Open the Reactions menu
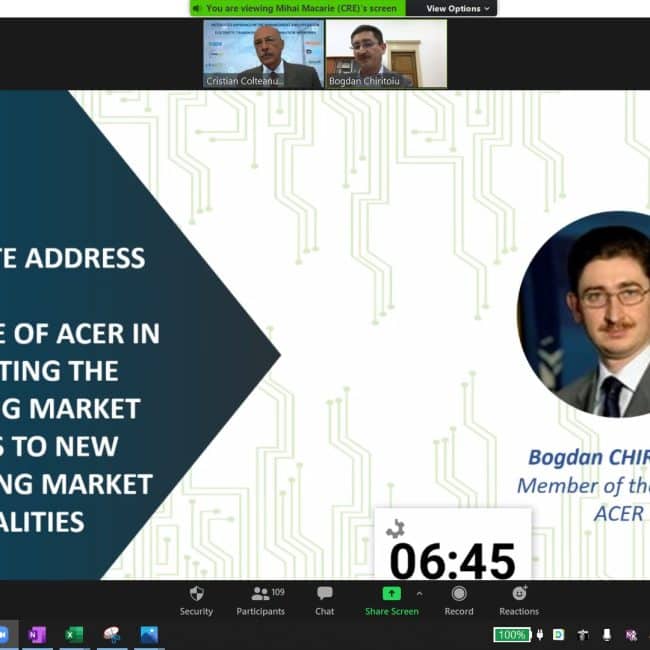 tap(519, 601)
